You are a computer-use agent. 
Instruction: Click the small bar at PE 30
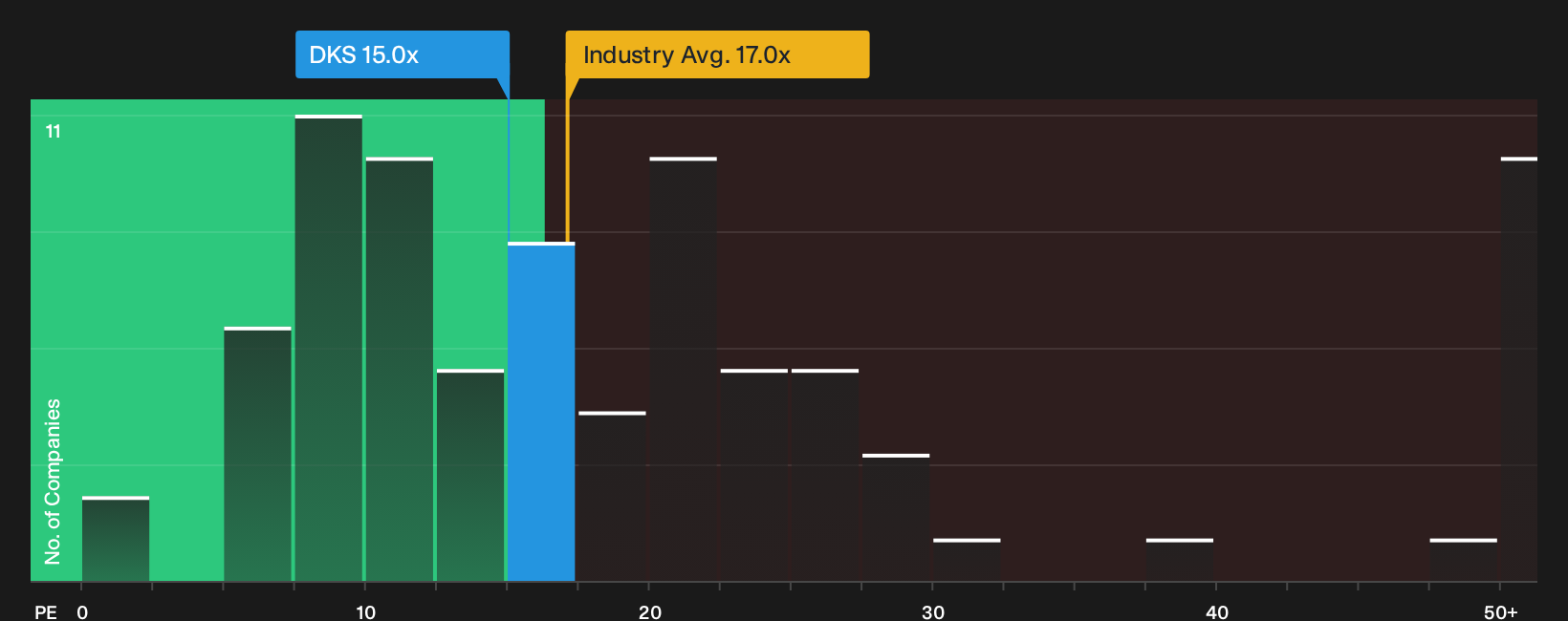tap(967, 560)
